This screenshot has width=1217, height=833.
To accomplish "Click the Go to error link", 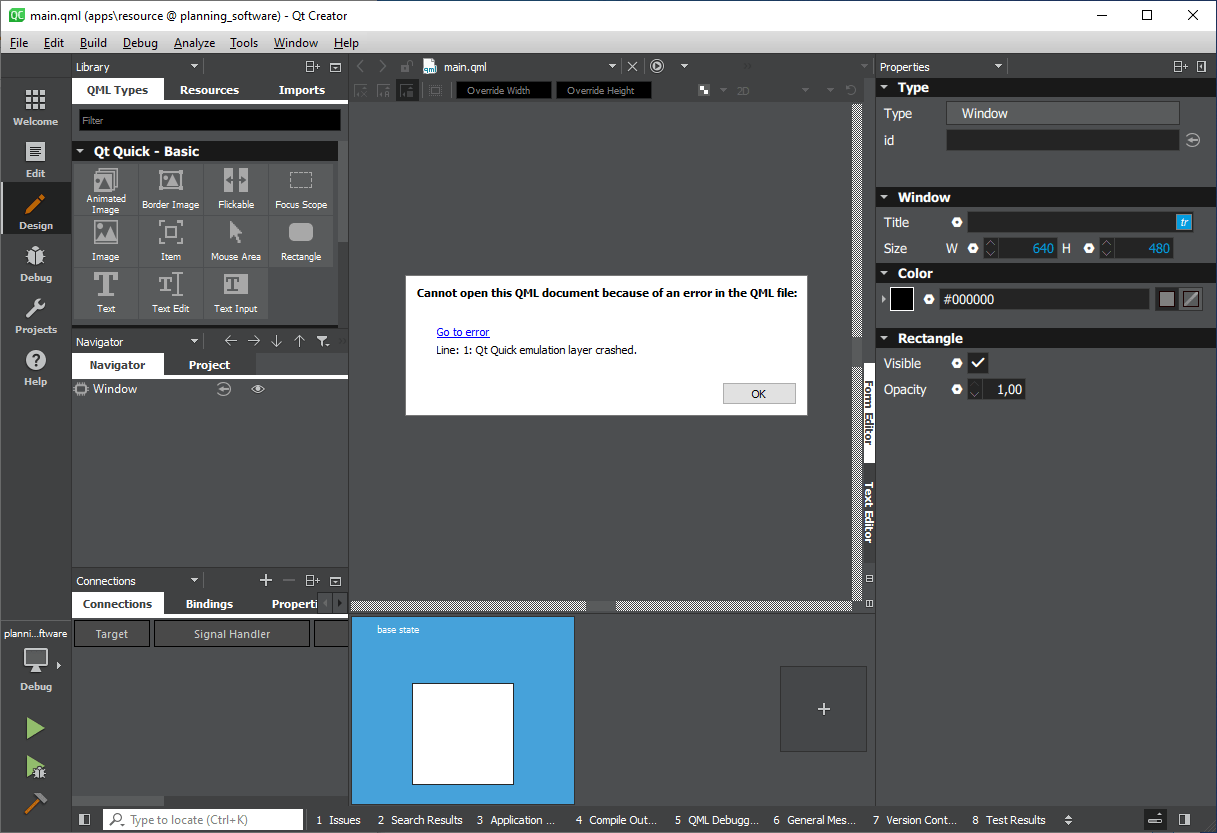I will click(x=462, y=331).
